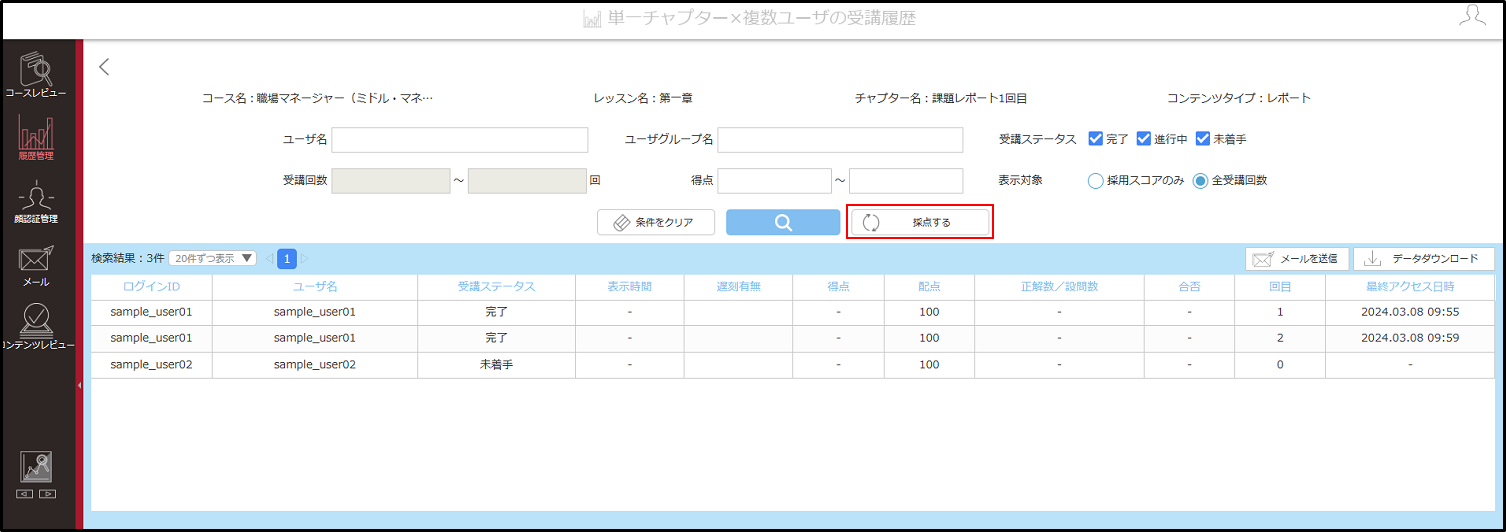Toggle the 完了 status checkbox
Image resolution: width=1506 pixels, height=532 pixels.
1095,139
